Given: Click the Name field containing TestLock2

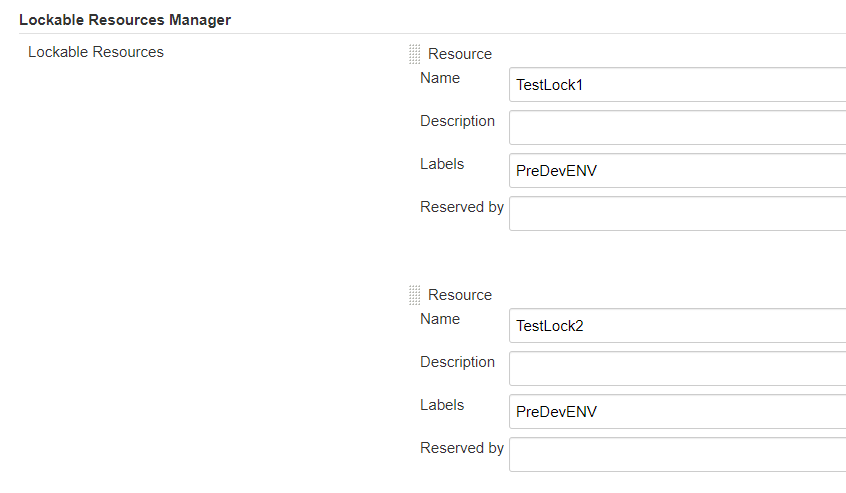Looking at the screenshot, I should 677,326.
